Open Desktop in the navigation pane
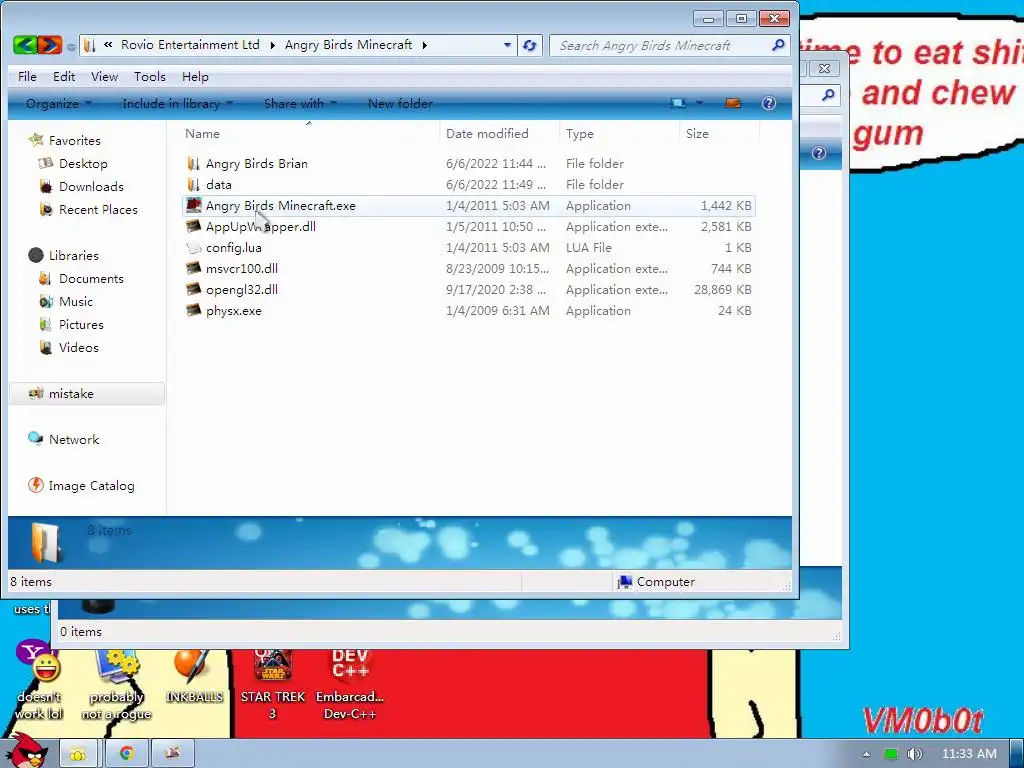 (73, 163)
